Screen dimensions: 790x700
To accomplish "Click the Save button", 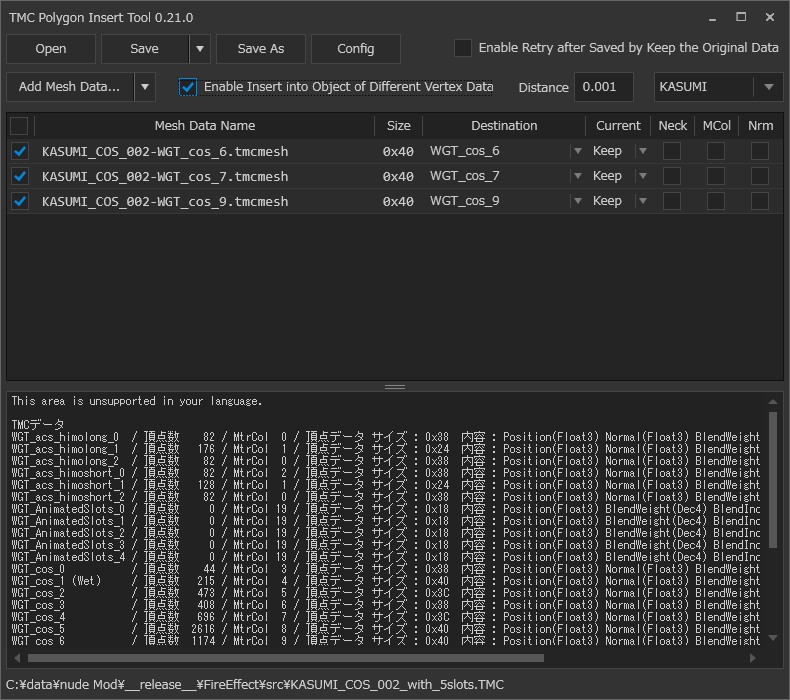I will point(145,49).
